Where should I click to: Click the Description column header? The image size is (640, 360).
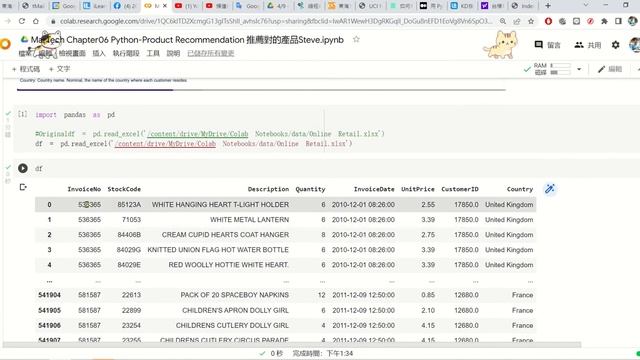click(x=268, y=189)
